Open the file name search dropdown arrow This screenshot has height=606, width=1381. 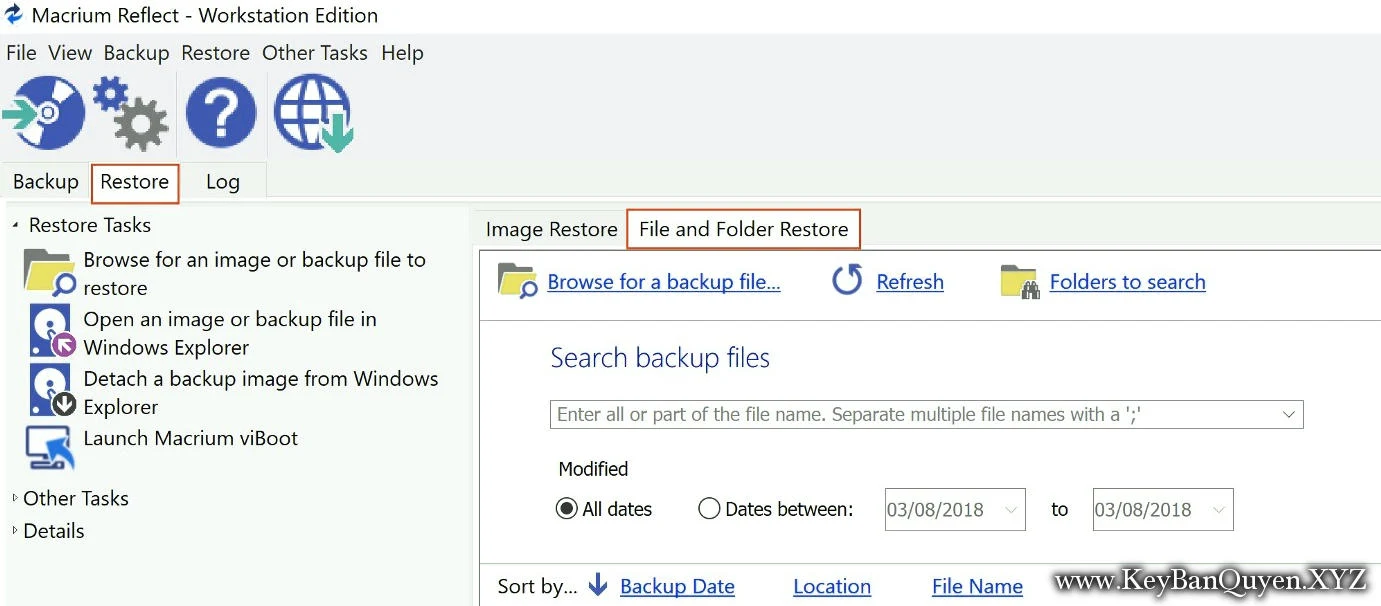point(1288,414)
